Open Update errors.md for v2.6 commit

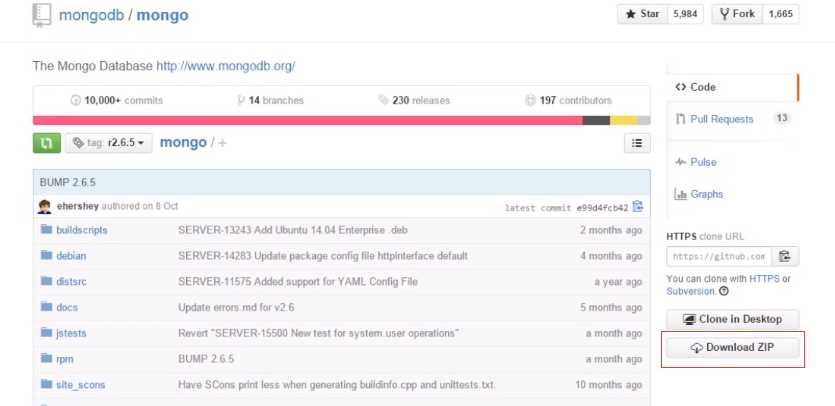[236, 307]
